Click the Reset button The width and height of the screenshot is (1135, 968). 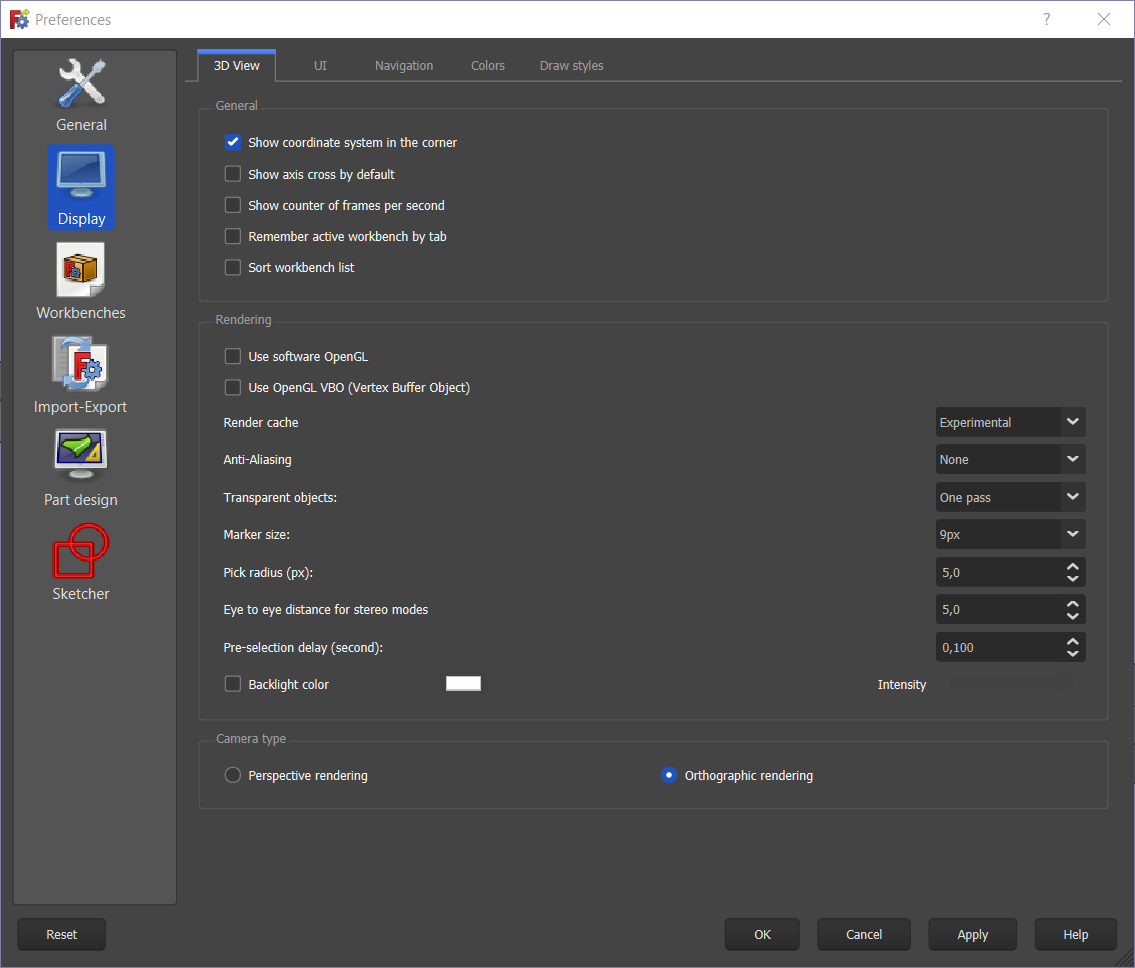point(61,934)
